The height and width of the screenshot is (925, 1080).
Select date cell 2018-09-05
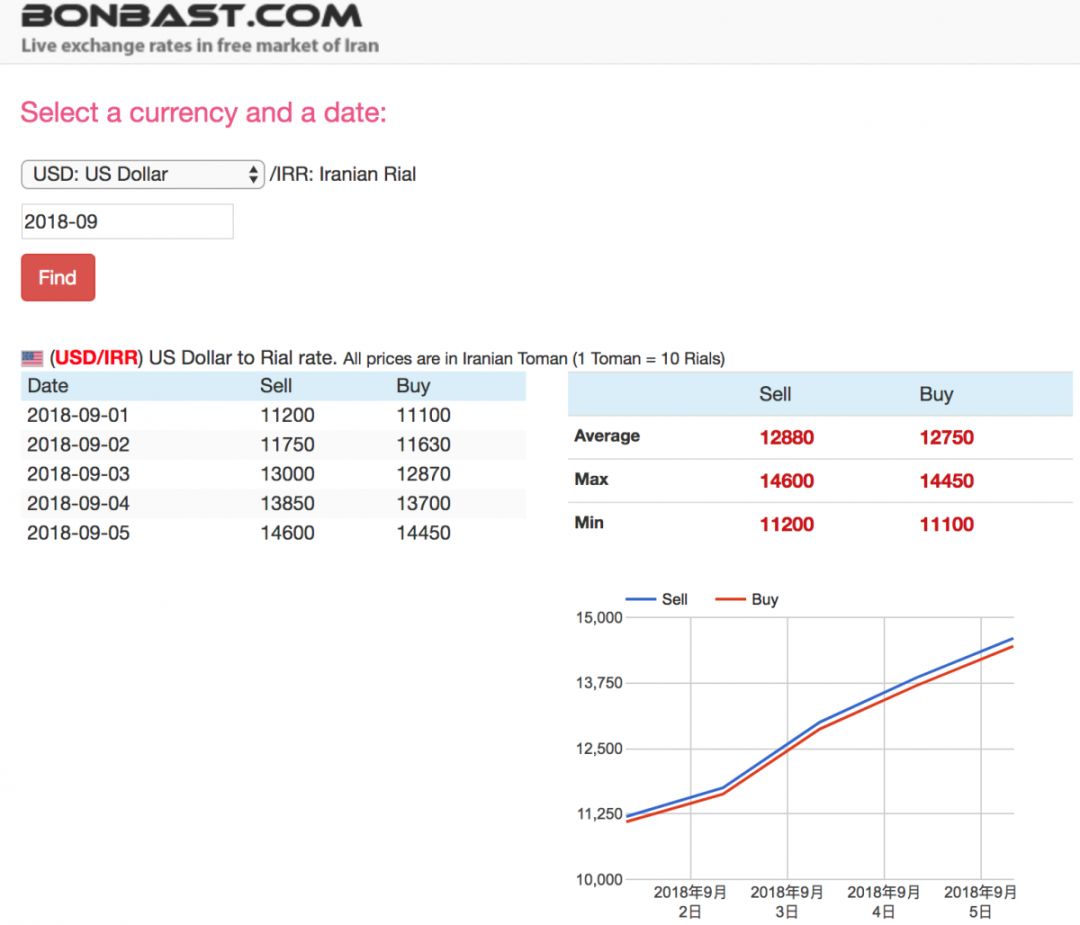pos(78,533)
